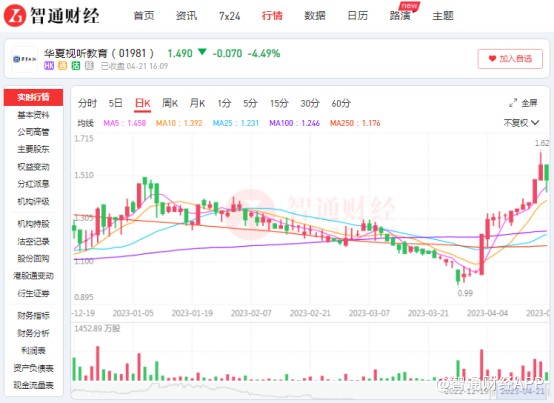Click the green 沽 badge icon
The image size is (554, 403).
76,66
